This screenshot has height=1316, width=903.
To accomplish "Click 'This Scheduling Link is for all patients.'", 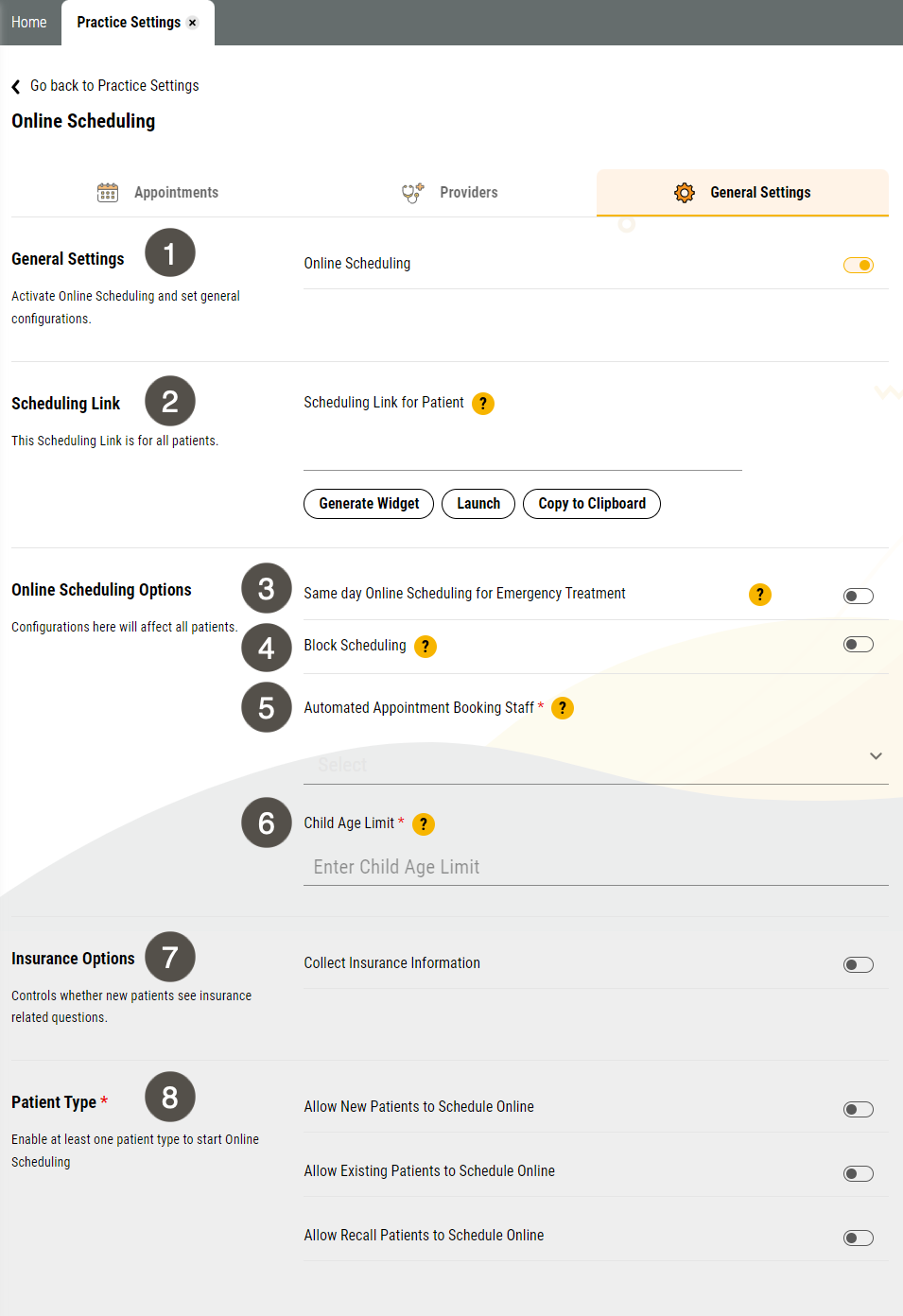I will (114, 441).
